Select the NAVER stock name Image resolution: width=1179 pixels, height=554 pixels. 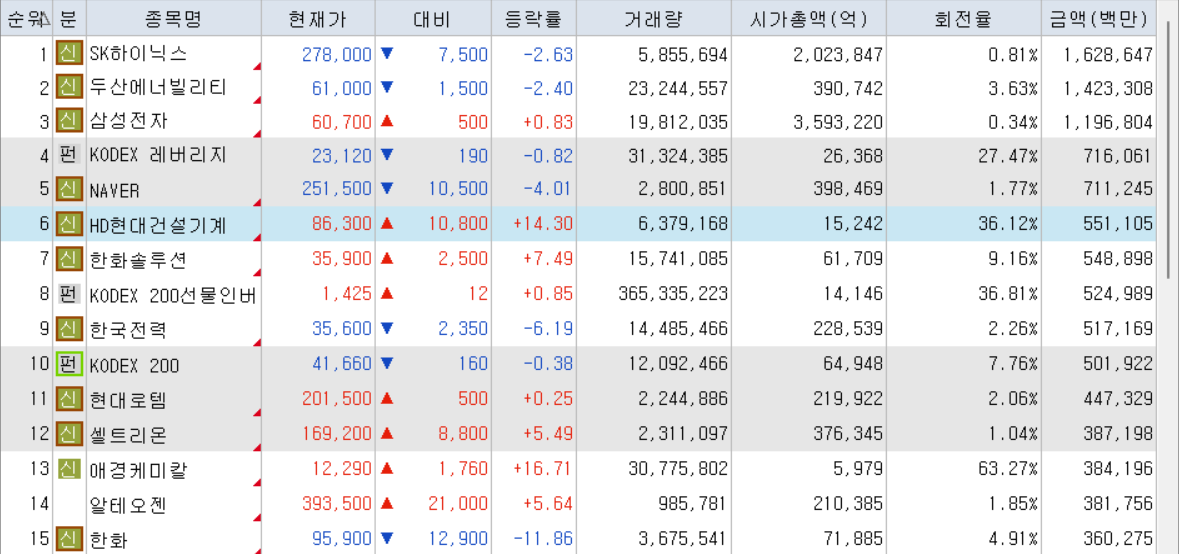114,190
